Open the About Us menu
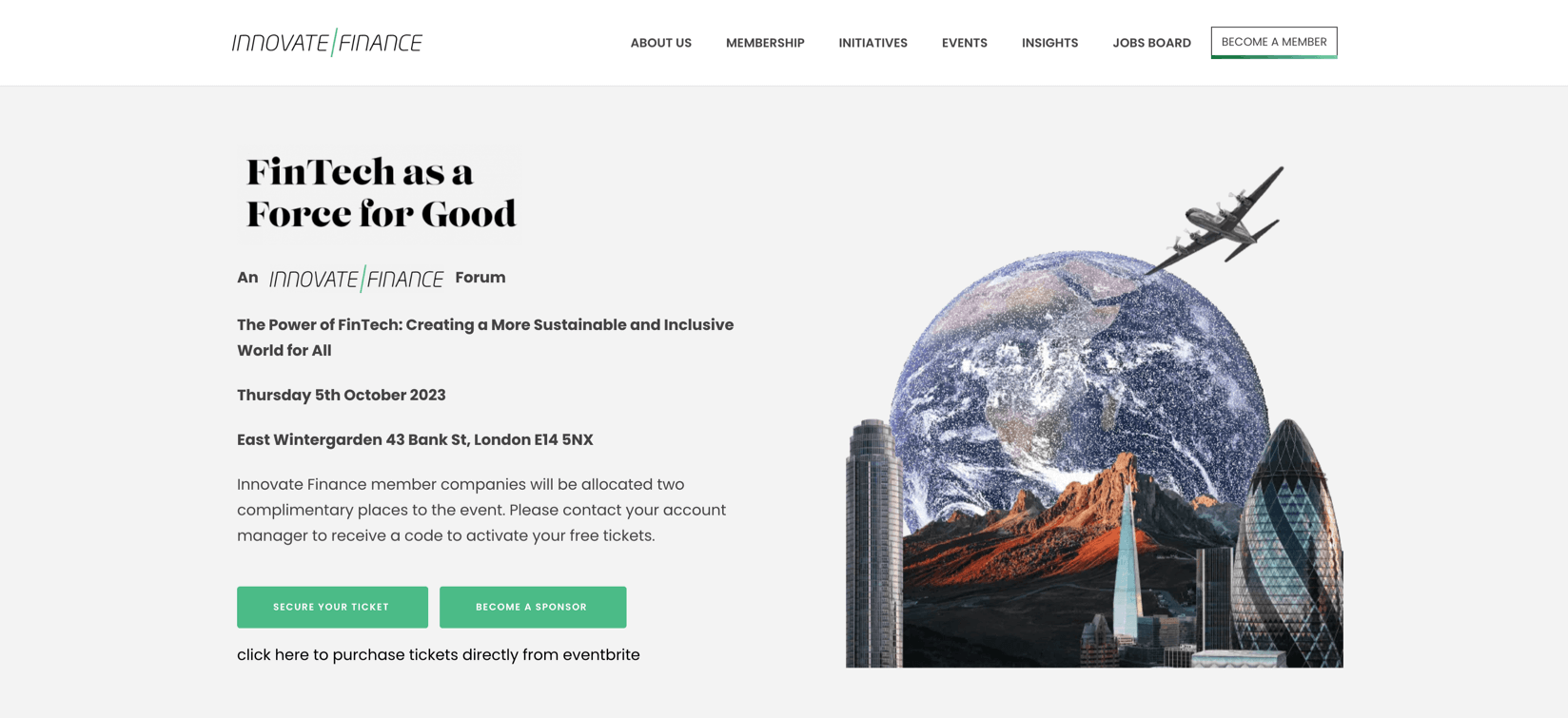The width and height of the screenshot is (1568, 718). point(660,43)
